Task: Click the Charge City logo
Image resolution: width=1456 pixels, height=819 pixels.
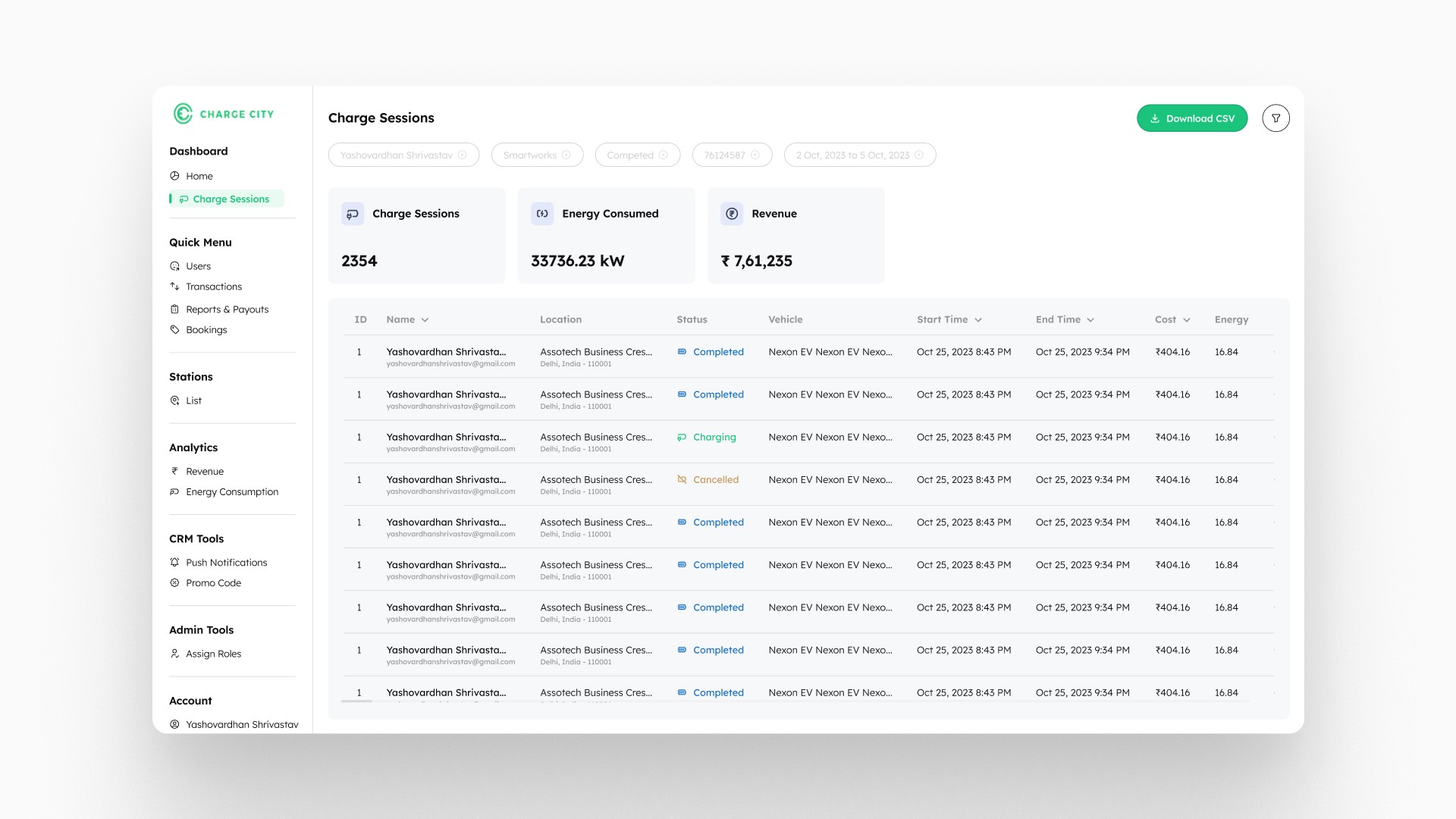Action: click(x=223, y=114)
